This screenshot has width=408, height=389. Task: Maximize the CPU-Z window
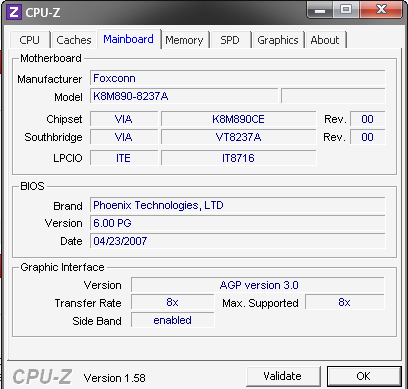(x=346, y=10)
